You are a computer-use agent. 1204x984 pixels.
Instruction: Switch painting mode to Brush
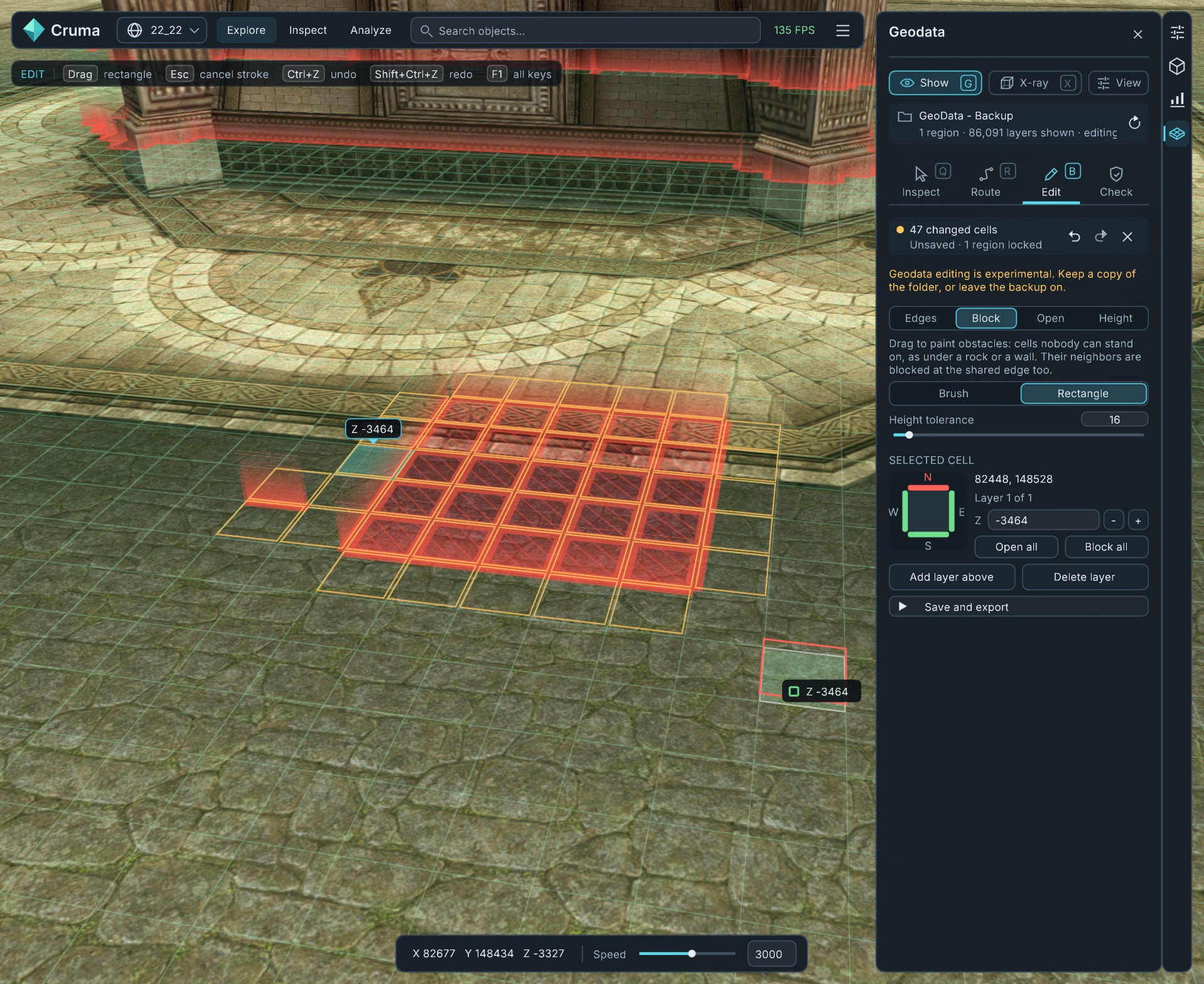[x=954, y=393]
